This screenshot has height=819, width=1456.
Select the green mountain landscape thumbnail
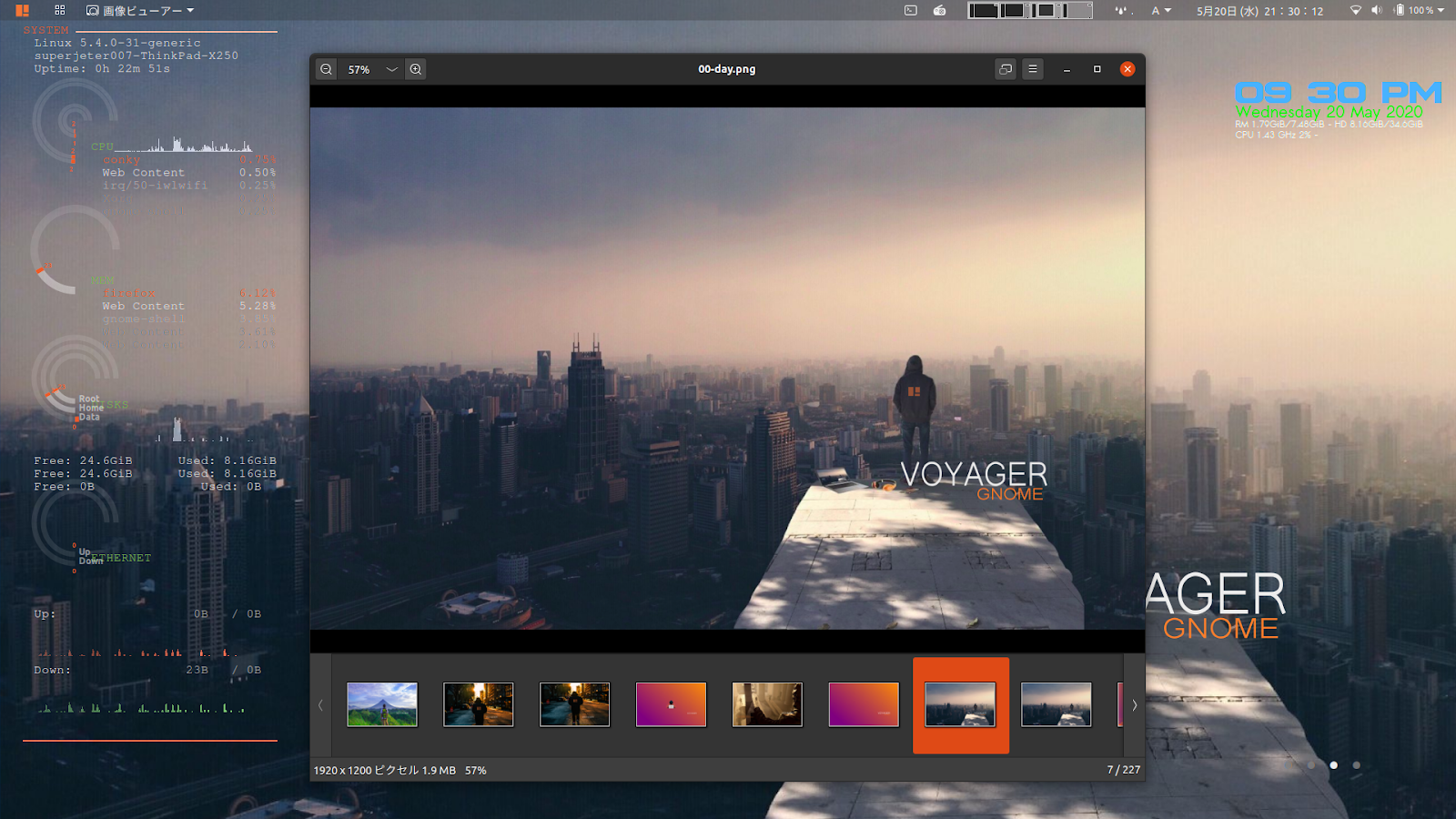point(382,704)
